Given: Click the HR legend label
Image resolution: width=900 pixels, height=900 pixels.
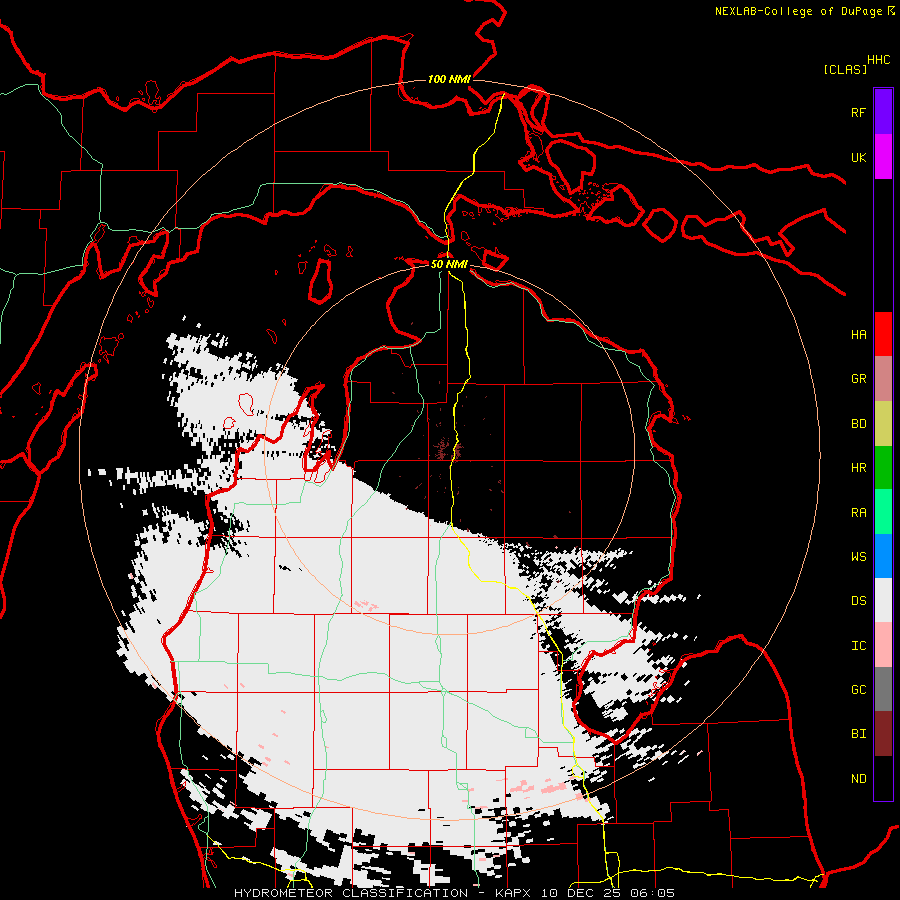Looking at the screenshot, I should click(858, 468).
